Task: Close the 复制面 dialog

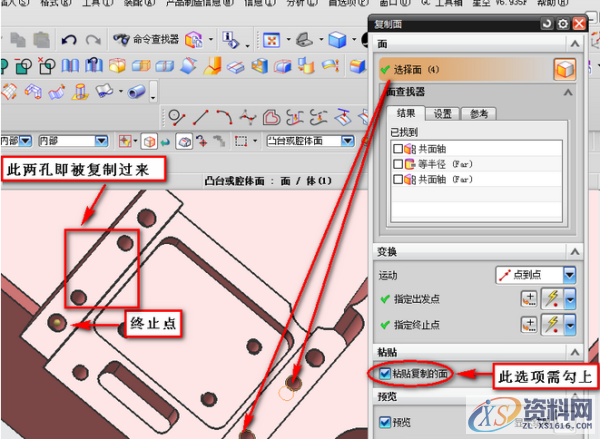Action: tap(579, 24)
